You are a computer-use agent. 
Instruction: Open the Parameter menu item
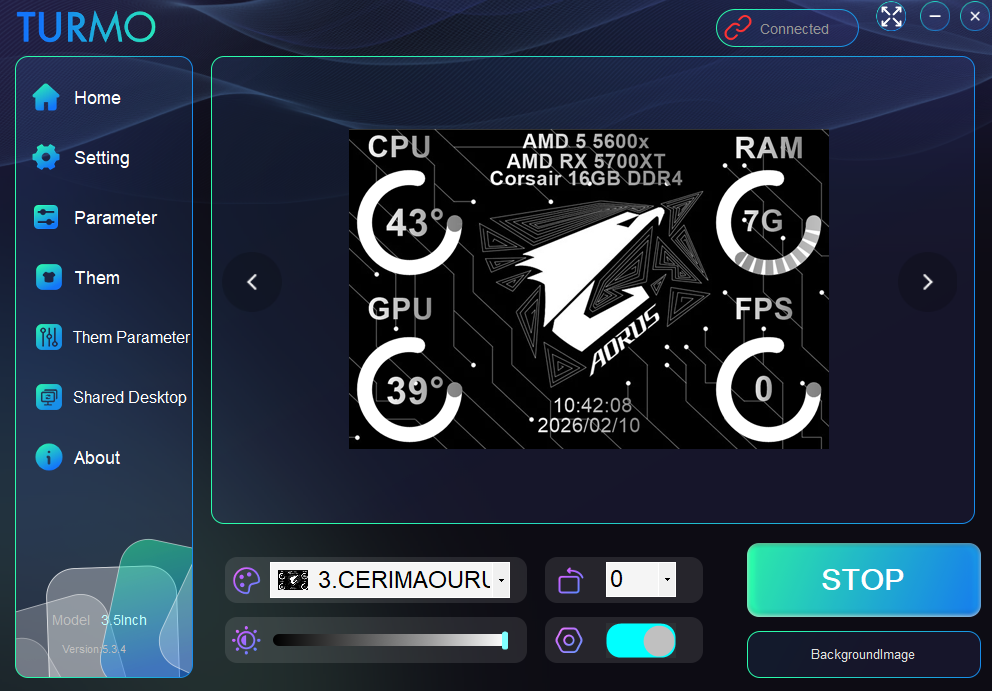point(115,217)
